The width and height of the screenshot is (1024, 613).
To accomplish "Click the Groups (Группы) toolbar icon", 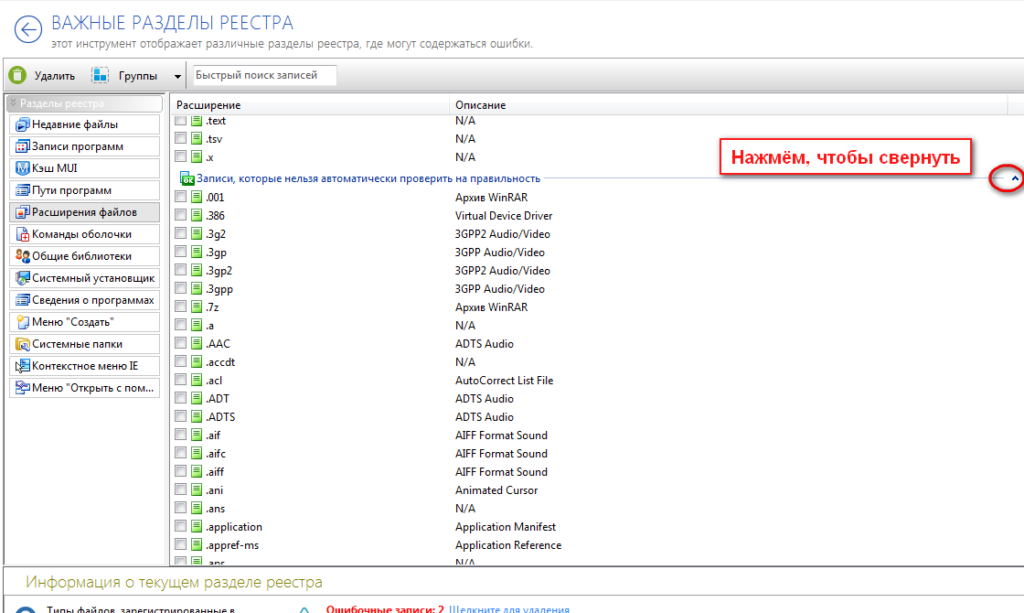I will 100,75.
